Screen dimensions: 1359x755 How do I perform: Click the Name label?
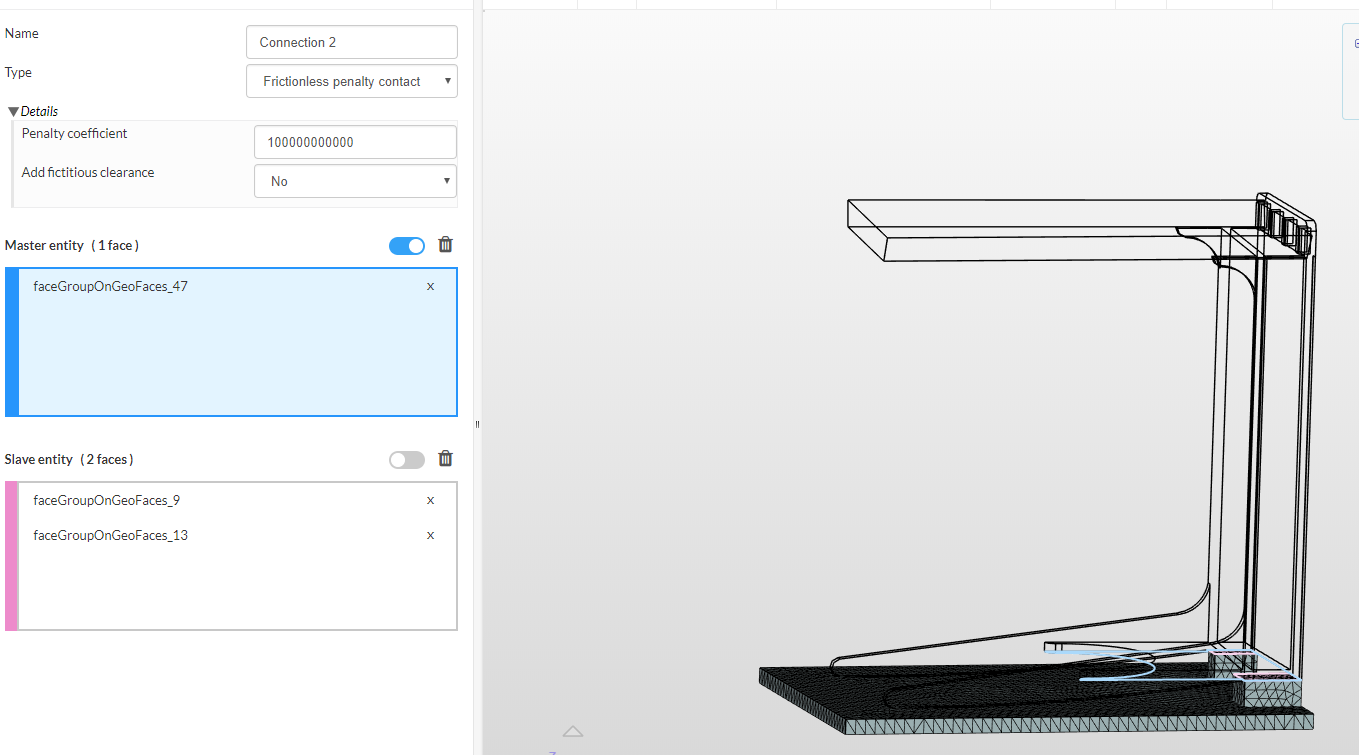coord(22,33)
